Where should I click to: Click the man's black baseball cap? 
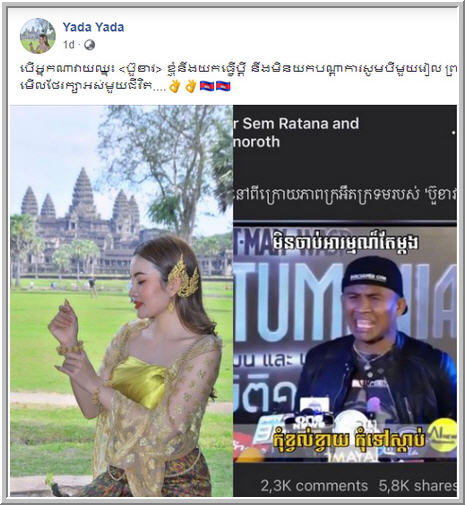click(x=375, y=279)
